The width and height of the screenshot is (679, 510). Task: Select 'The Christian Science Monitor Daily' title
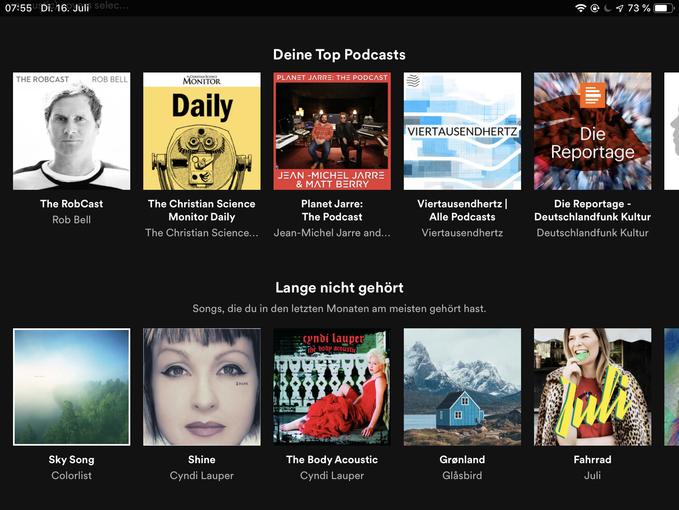pyautogui.click(x=202, y=210)
